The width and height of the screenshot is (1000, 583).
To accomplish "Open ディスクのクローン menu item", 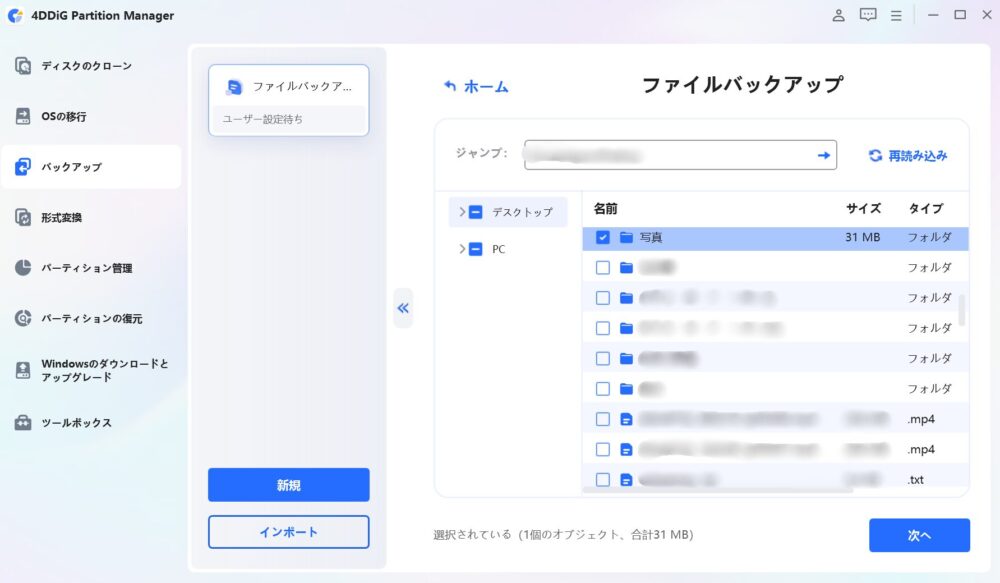I will pos(91,66).
